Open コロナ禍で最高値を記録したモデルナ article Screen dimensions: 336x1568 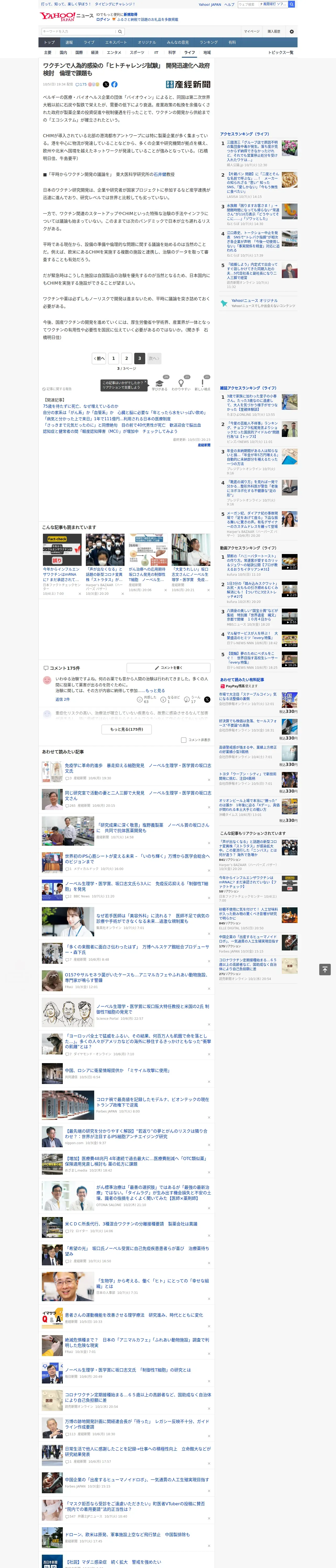pos(153,1102)
